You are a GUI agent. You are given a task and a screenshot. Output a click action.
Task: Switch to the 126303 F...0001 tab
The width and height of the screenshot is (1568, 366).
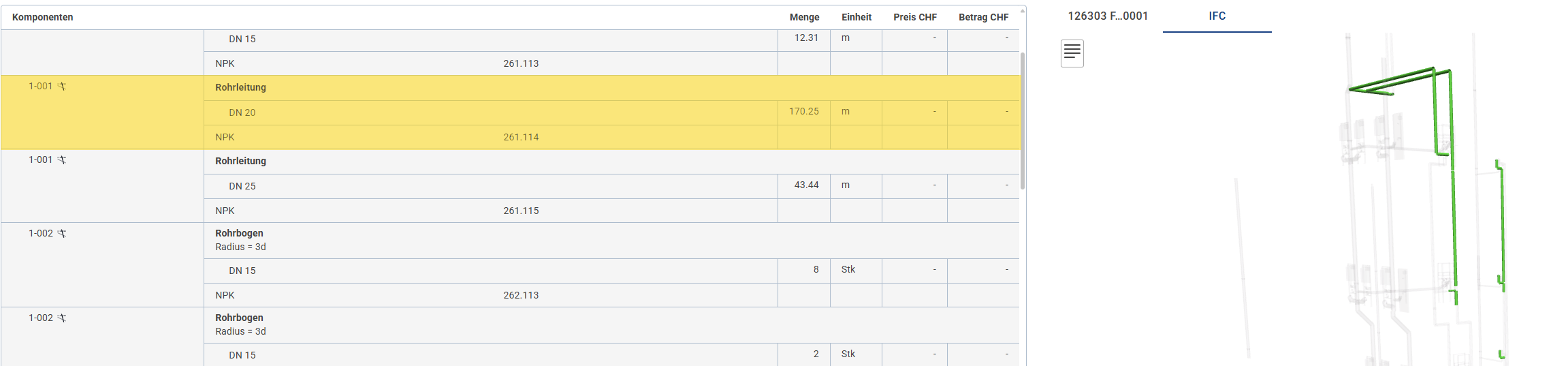[x=1108, y=16]
